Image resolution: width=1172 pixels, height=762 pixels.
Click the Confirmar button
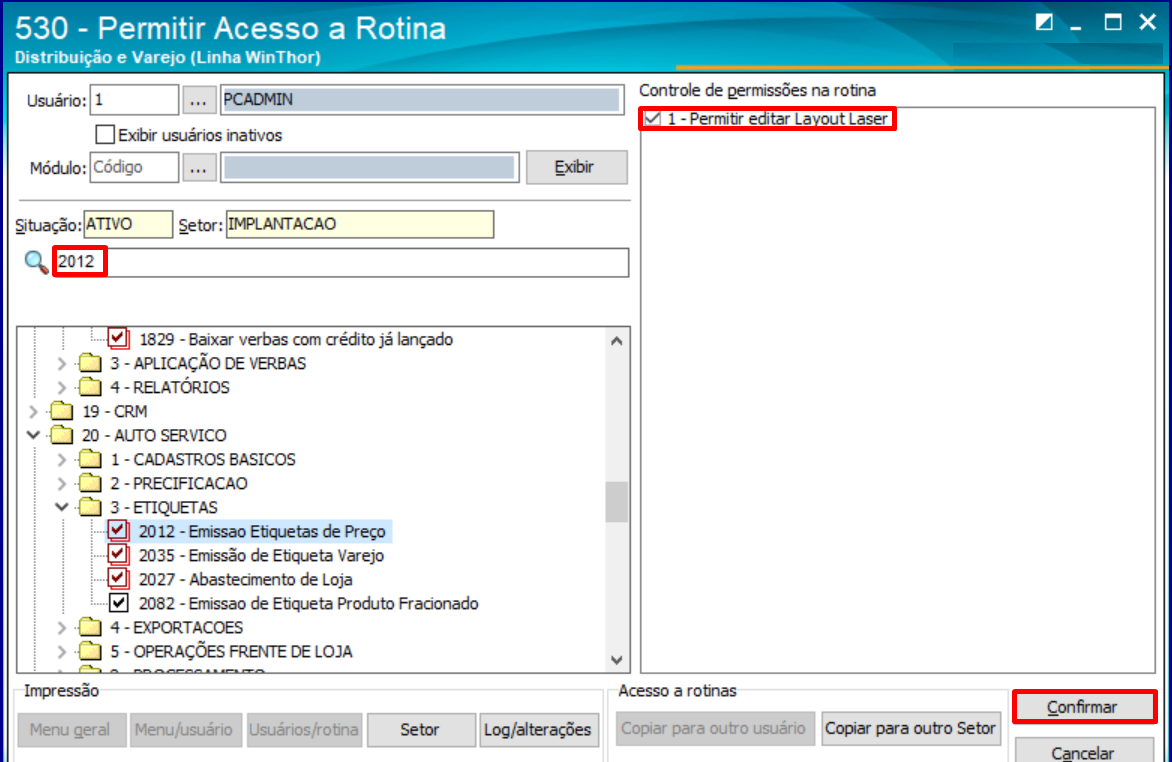(x=1084, y=707)
